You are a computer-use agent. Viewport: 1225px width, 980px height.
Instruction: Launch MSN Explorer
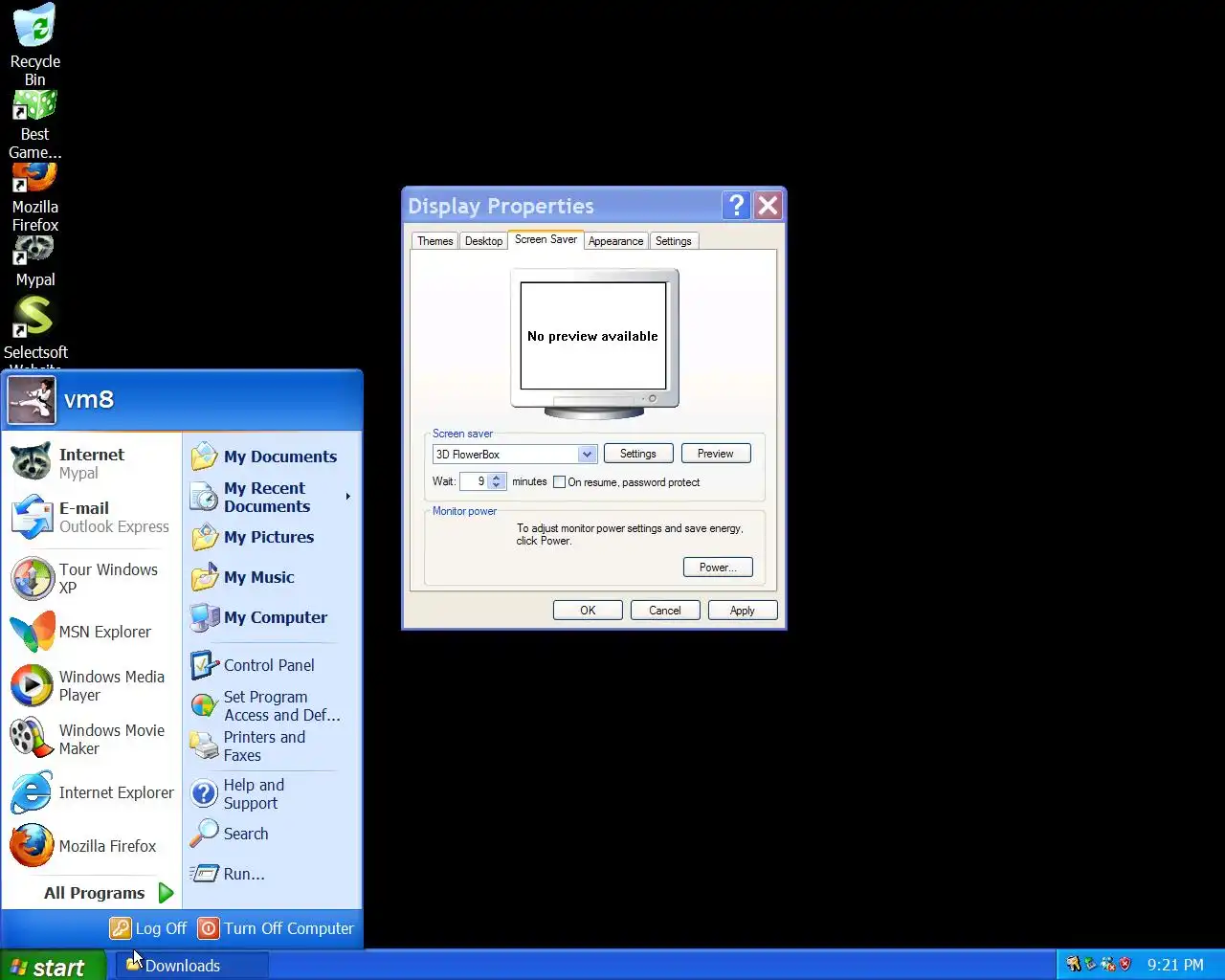[x=92, y=632]
